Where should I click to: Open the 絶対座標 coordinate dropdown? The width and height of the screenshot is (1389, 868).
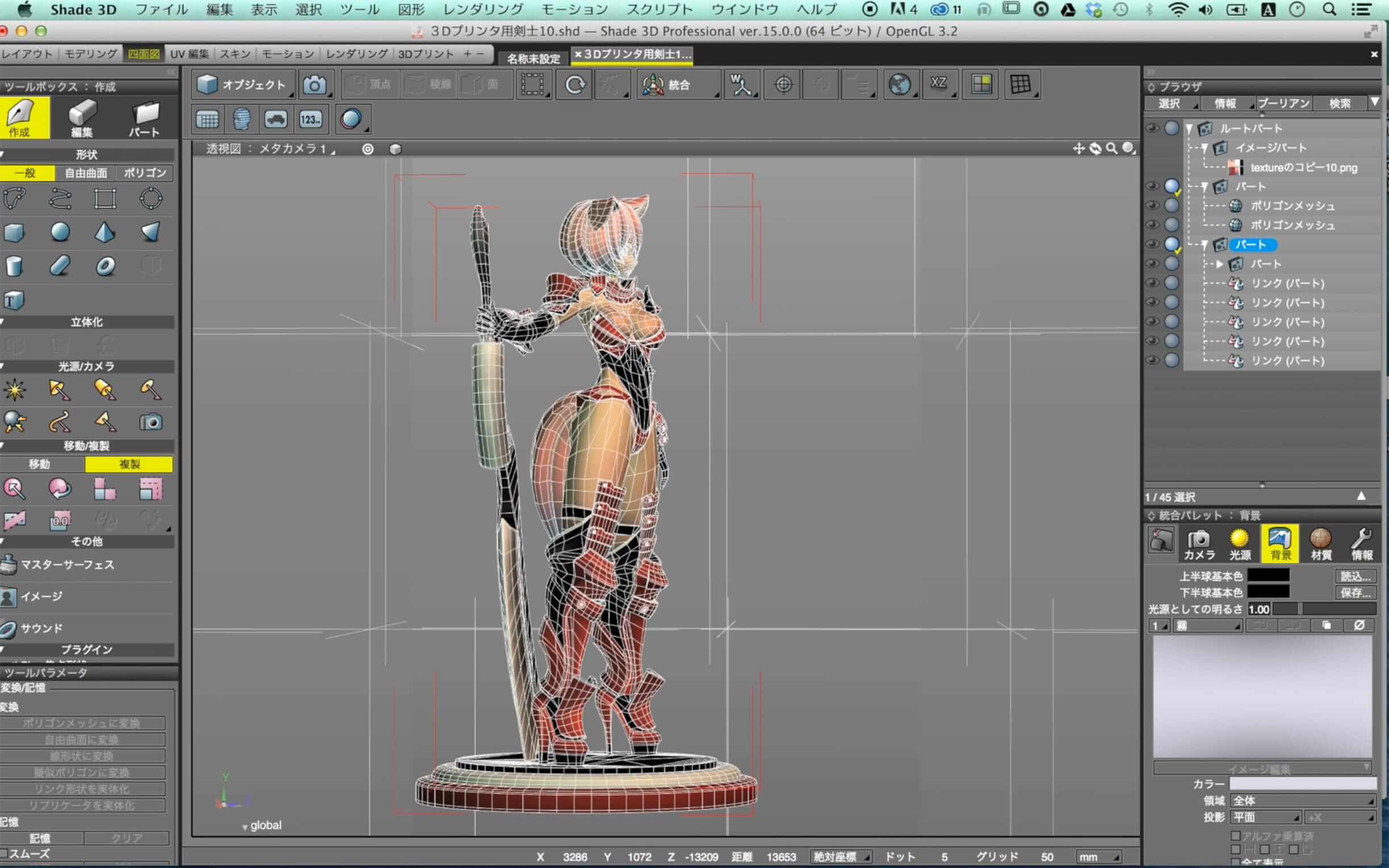click(x=841, y=857)
